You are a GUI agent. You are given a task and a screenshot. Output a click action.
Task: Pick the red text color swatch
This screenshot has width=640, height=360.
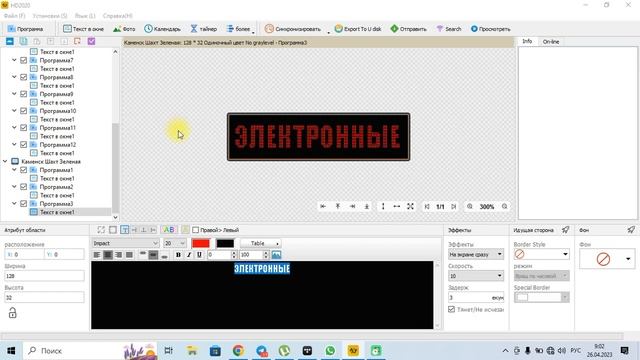(x=201, y=243)
